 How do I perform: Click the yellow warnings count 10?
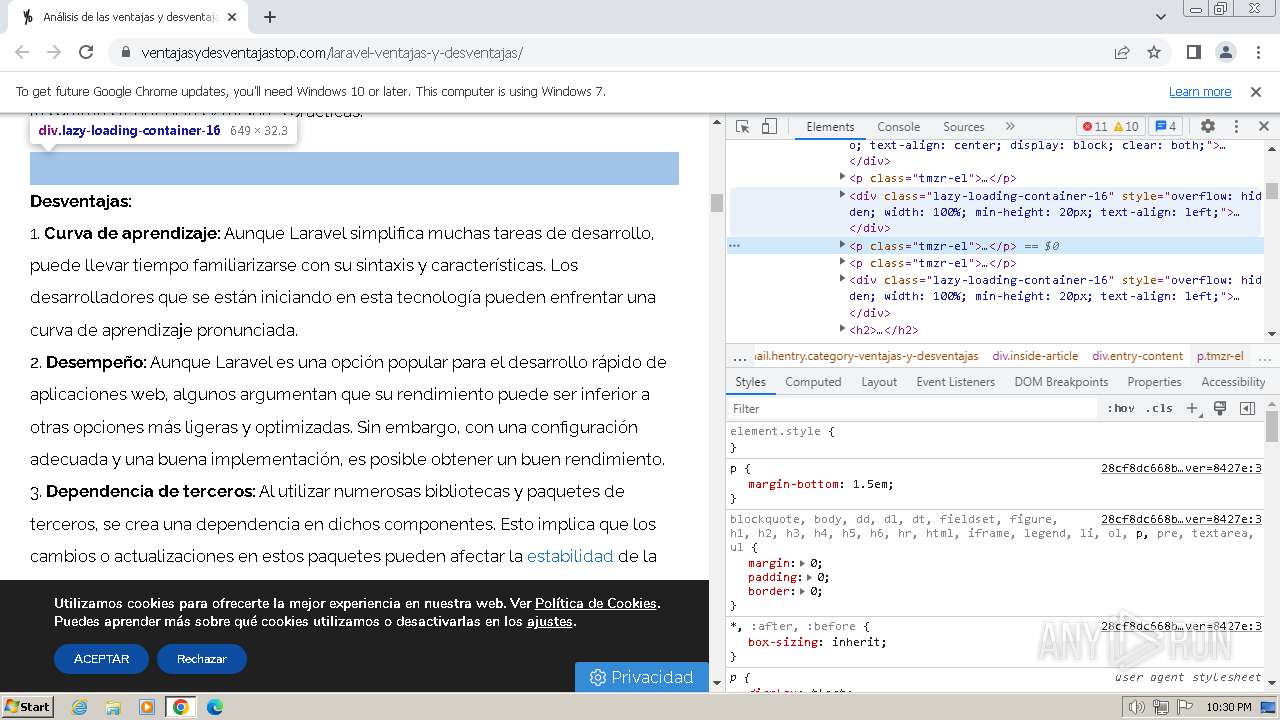(x=1126, y=126)
